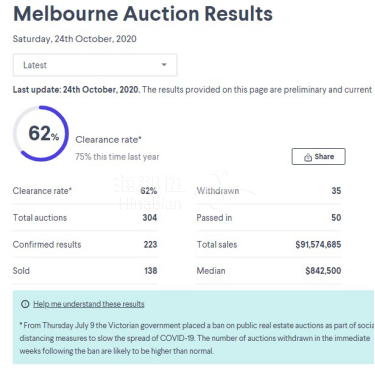Screen dimensions: 375x380
Task: Click the Share button
Action: (318, 157)
